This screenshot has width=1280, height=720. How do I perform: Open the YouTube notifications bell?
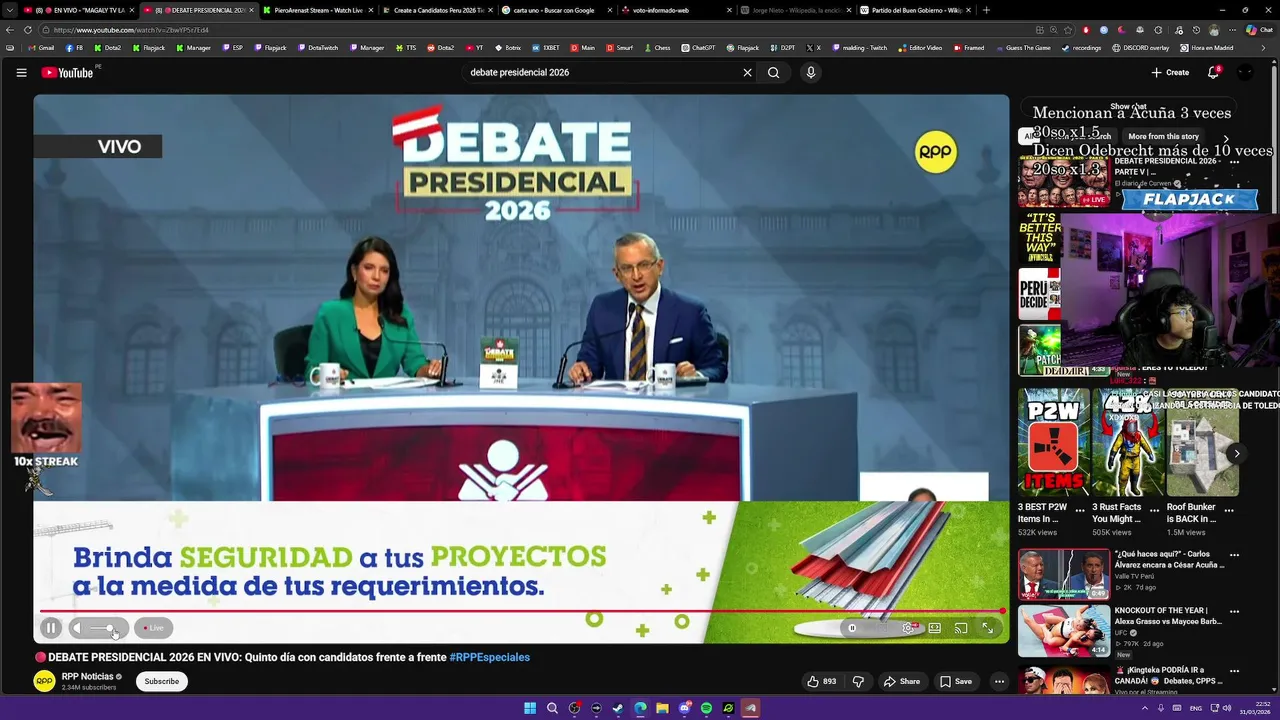pyautogui.click(x=1213, y=72)
